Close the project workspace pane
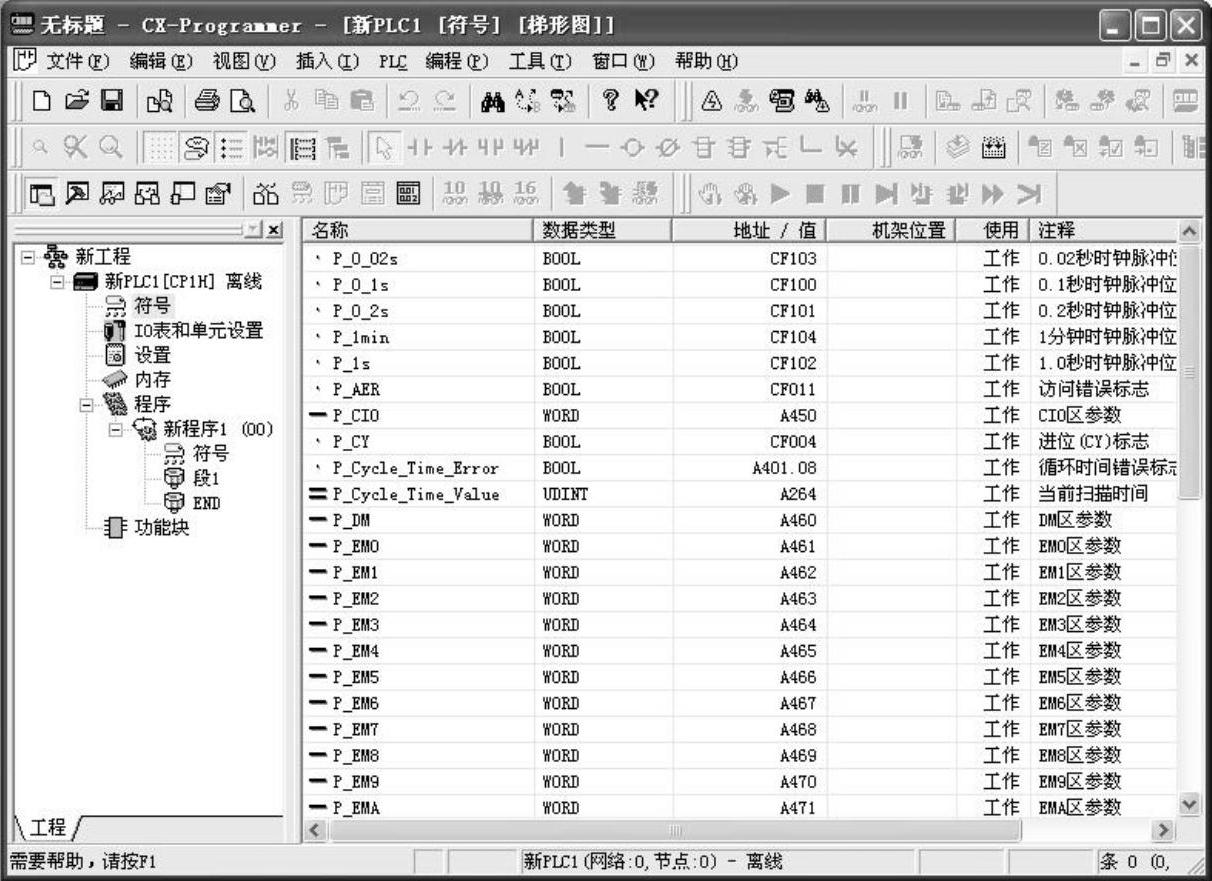This screenshot has width=1212, height=881. (276, 230)
